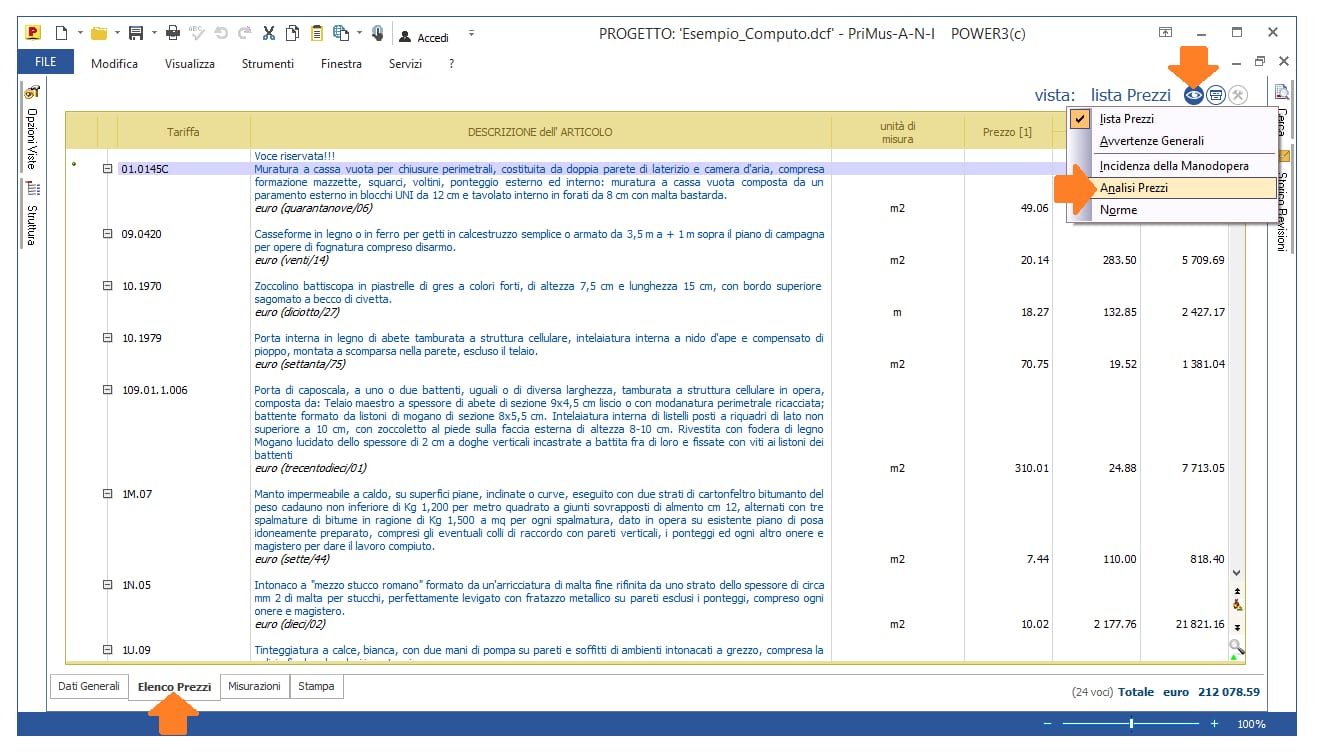Viewport: 1318px width, 756px height.
Task: Collapse the 09.0420 Casseforme article
Action: [x=106, y=231]
